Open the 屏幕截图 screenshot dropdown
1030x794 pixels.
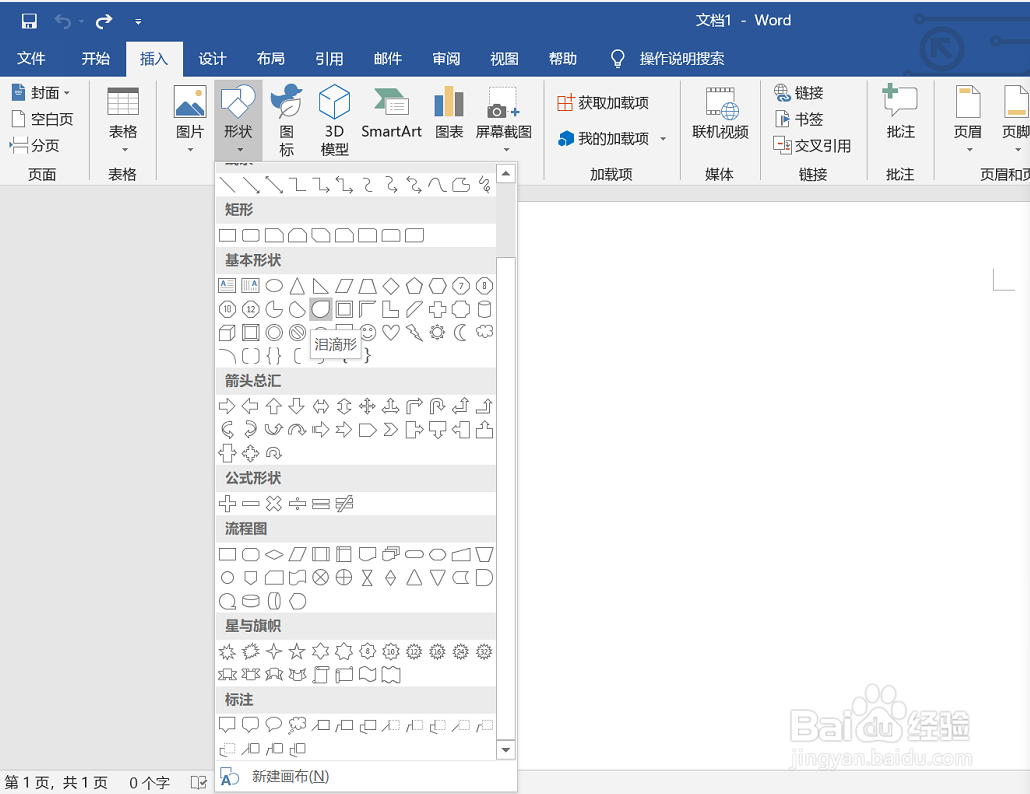pos(504,120)
